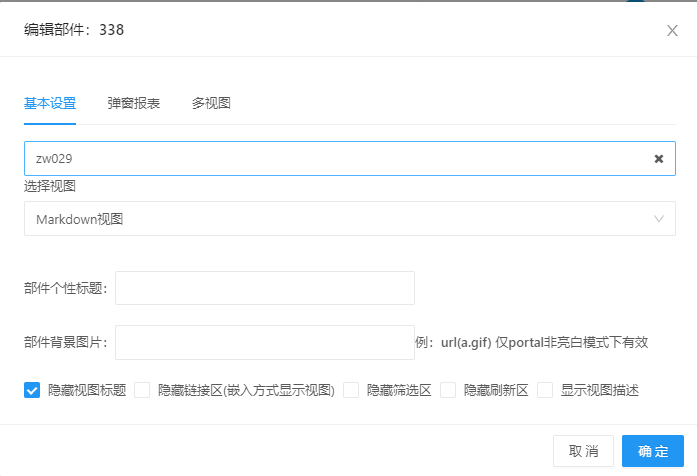Click the 编辑部件：338 dialog title
697x476 pixels.
[x=74, y=30]
